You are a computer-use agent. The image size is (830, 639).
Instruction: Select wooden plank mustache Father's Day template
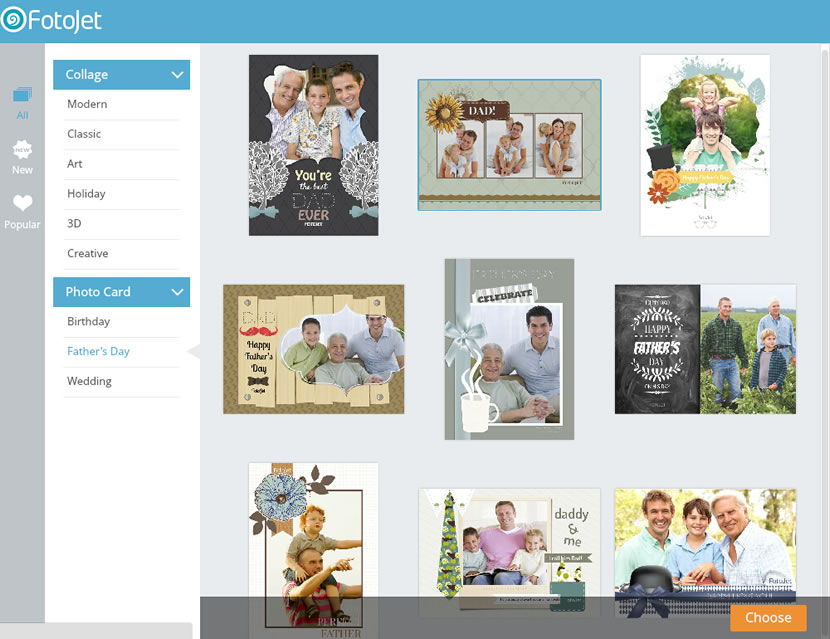click(x=313, y=349)
